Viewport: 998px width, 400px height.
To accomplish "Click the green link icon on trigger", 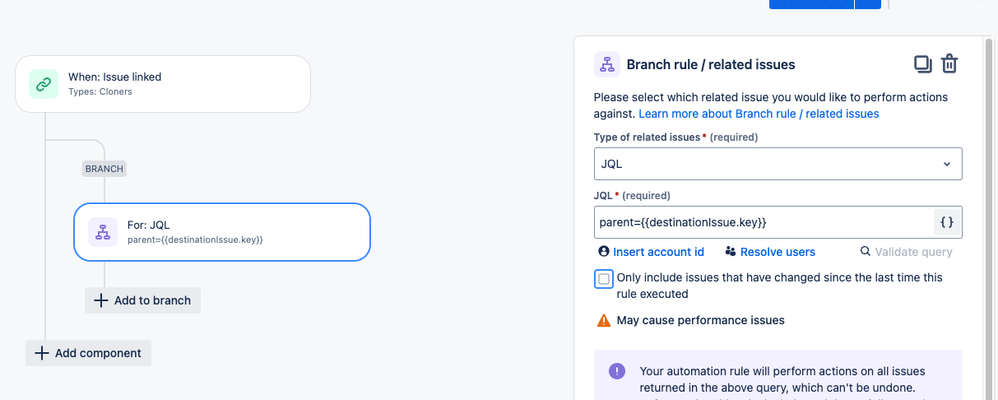I will 43,84.
